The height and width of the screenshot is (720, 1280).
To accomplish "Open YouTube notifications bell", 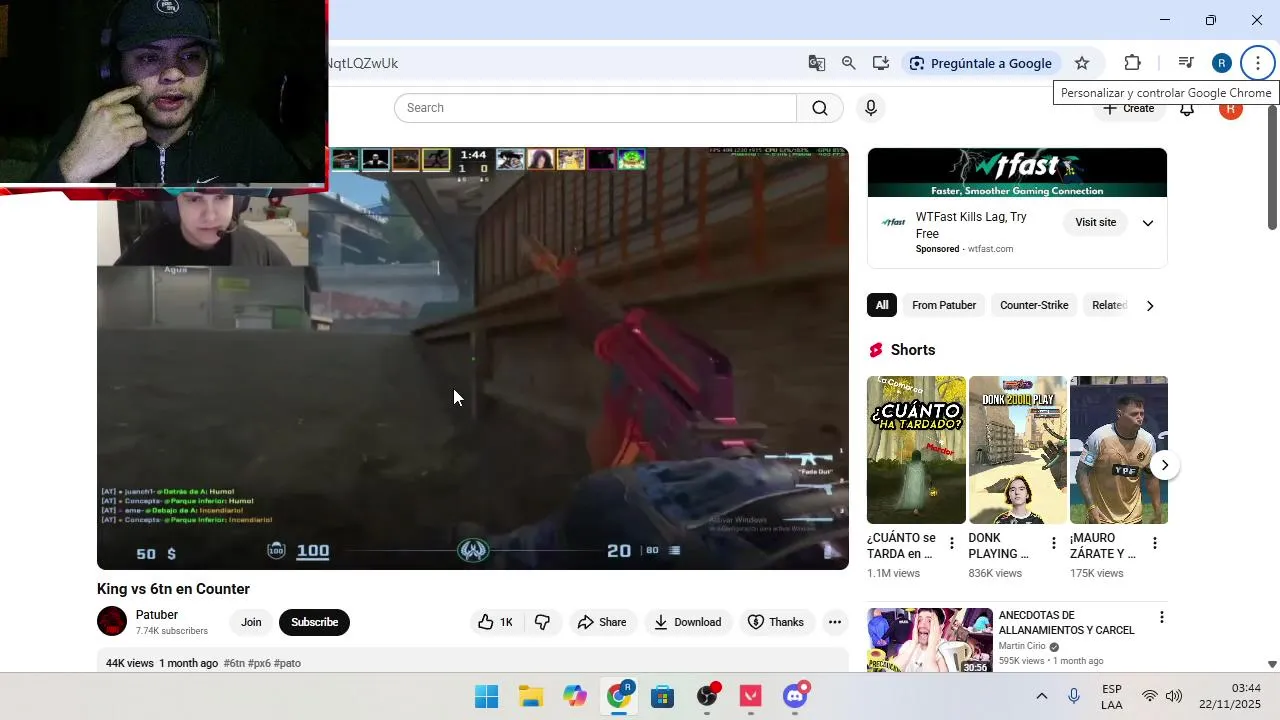I will click(x=1187, y=110).
